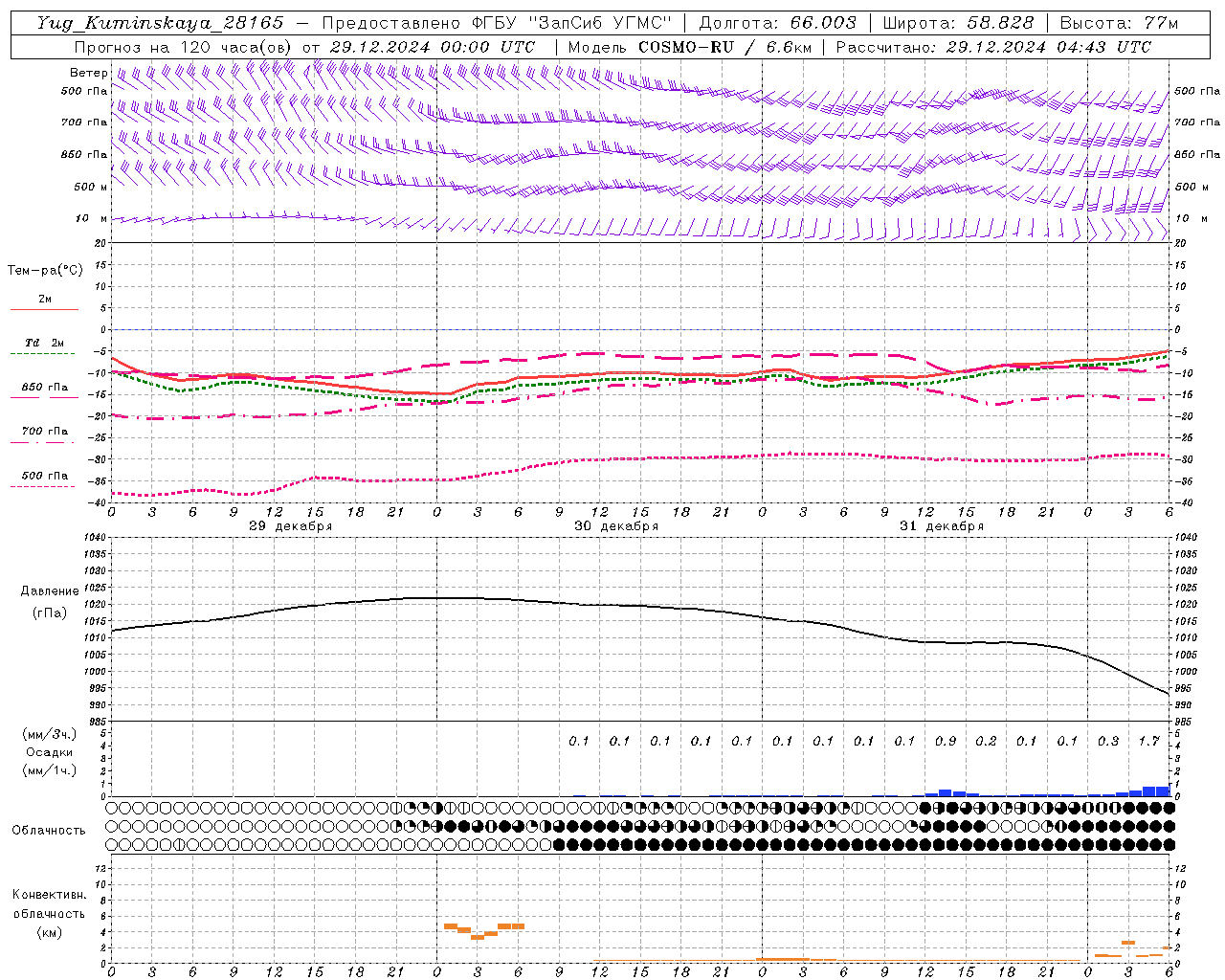Click the 850 гПа entry in temperature legend
1225x980 pixels.
click(45, 388)
